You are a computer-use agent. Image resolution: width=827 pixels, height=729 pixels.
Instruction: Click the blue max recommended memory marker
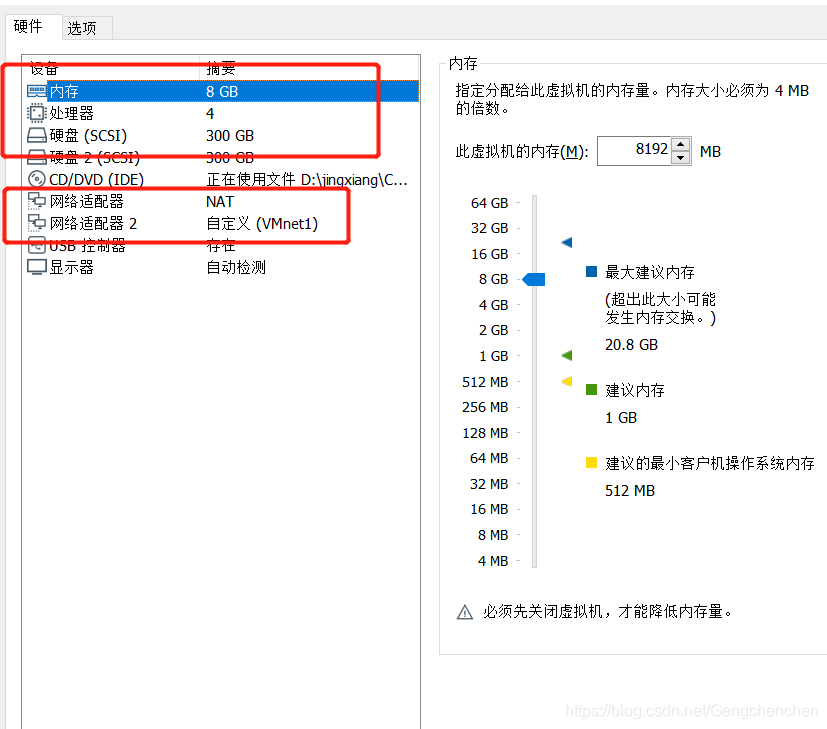pyautogui.click(x=567, y=243)
